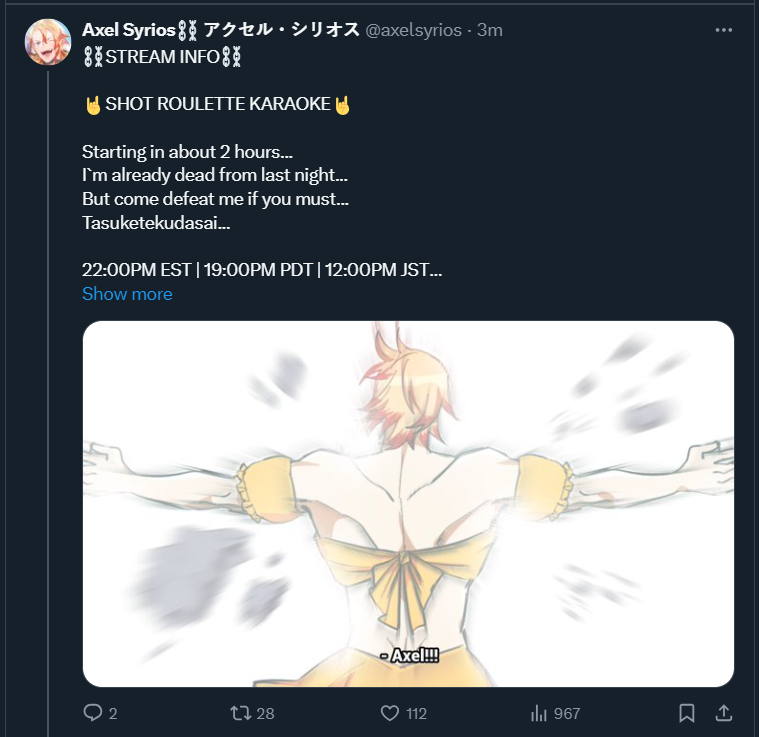
Task: Click the Japanese name アクセル・シリオス
Action: 281,30
